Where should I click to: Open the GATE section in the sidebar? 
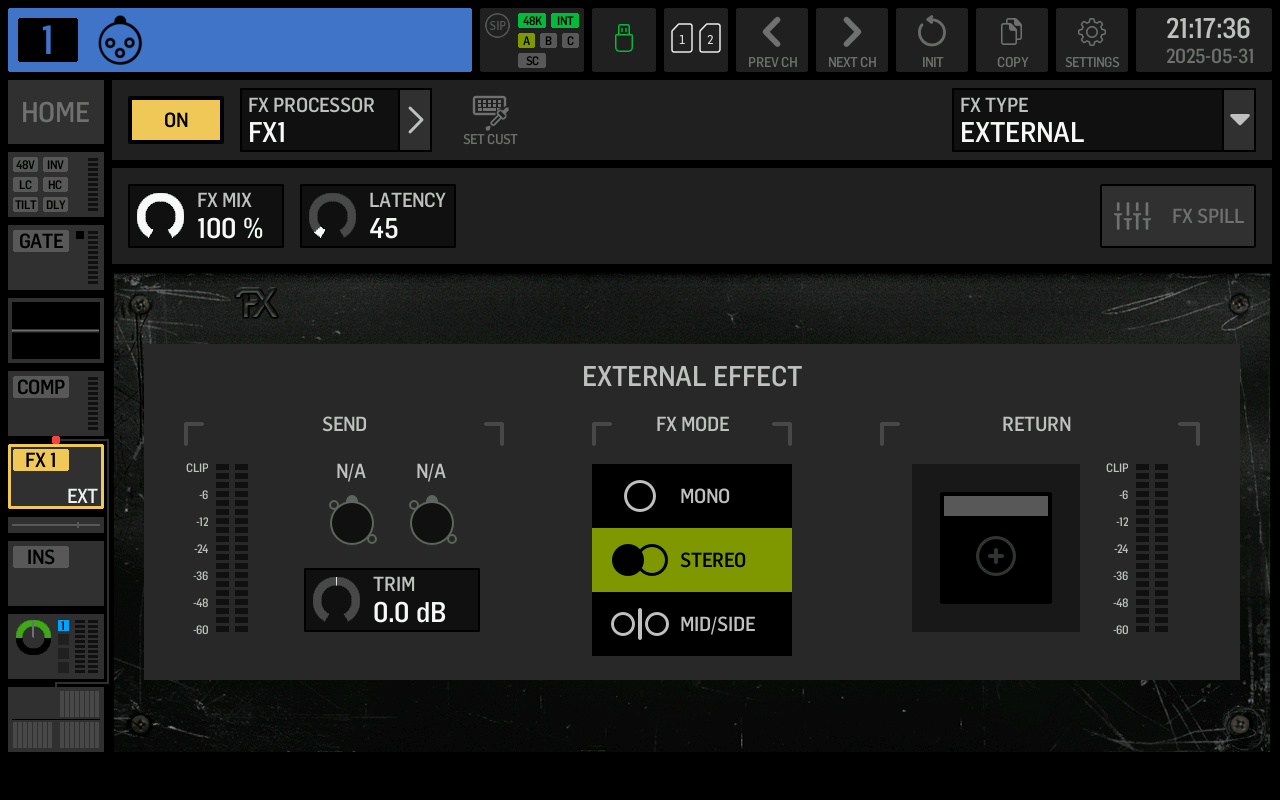(x=40, y=240)
